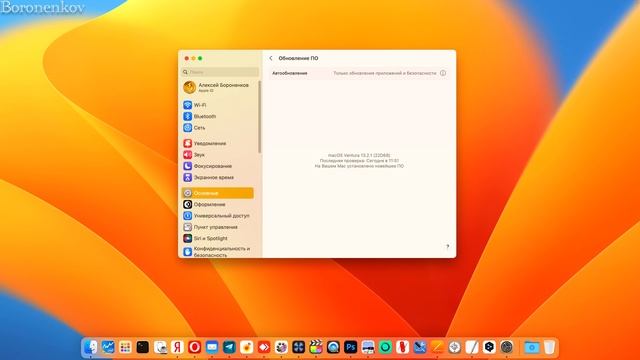Open QuickTime Player from the Dock
Viewport: 640px width, 360px height.
333,347
